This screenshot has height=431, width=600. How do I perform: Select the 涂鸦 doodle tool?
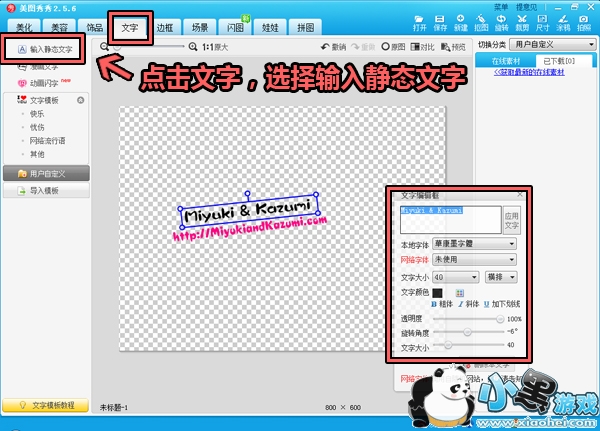[563, 23]
